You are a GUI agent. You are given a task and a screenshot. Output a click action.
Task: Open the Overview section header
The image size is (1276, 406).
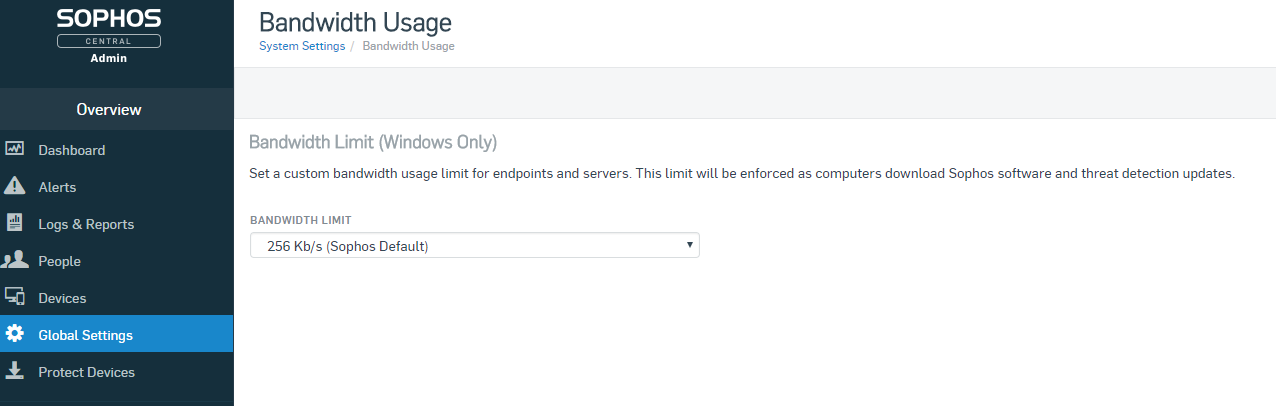tap(109, 109)
